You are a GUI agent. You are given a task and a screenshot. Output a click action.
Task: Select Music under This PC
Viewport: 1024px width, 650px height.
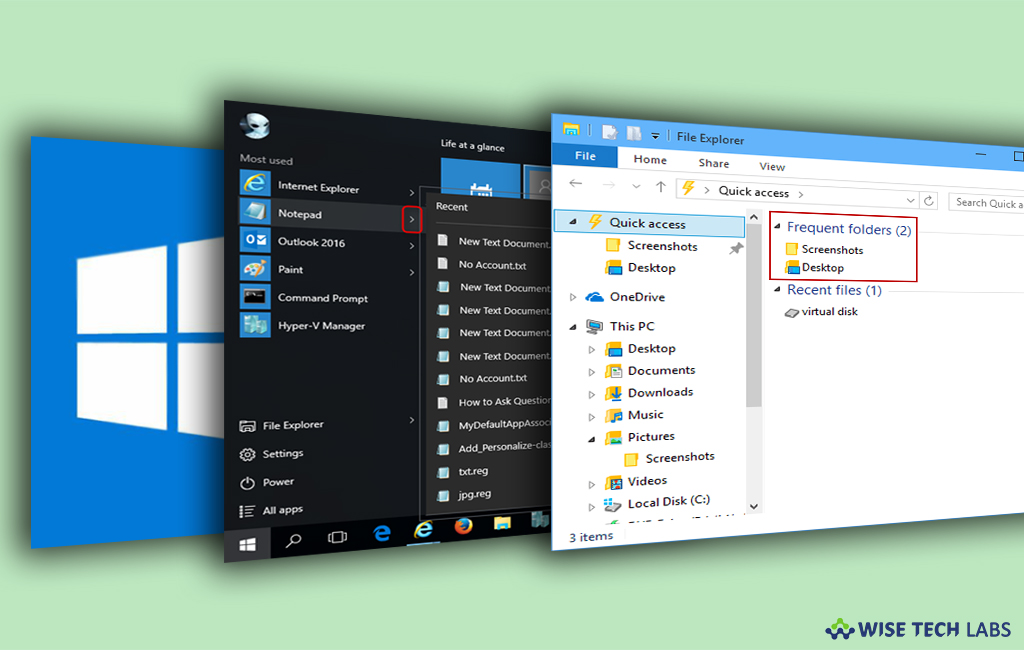(645, 415)
